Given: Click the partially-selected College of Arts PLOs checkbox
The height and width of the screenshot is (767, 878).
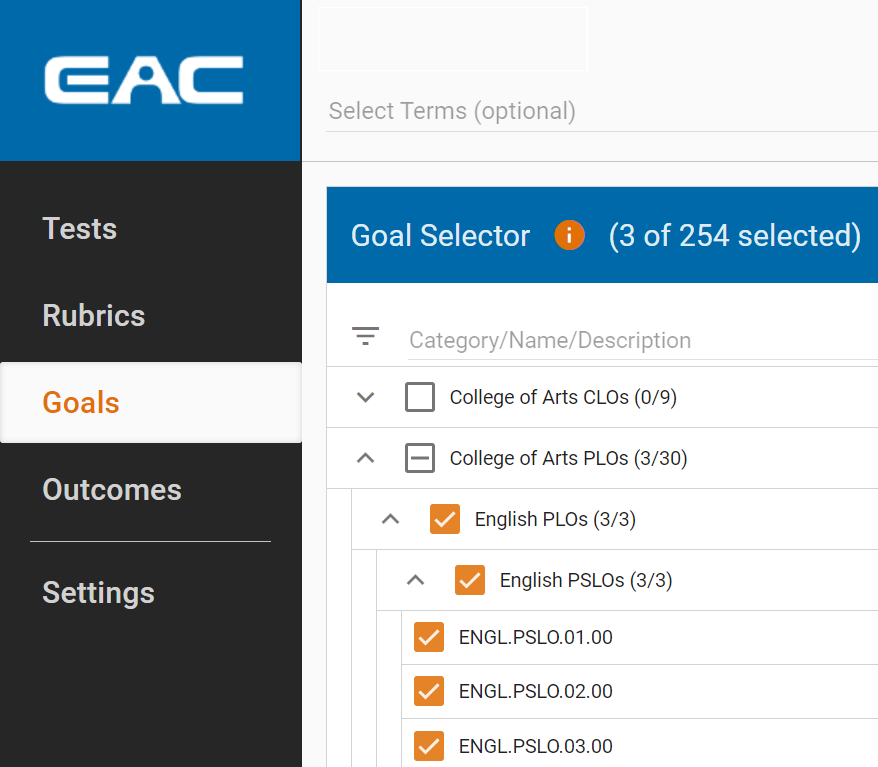Looking at the screenshot, I should click(x=419, y=458).
